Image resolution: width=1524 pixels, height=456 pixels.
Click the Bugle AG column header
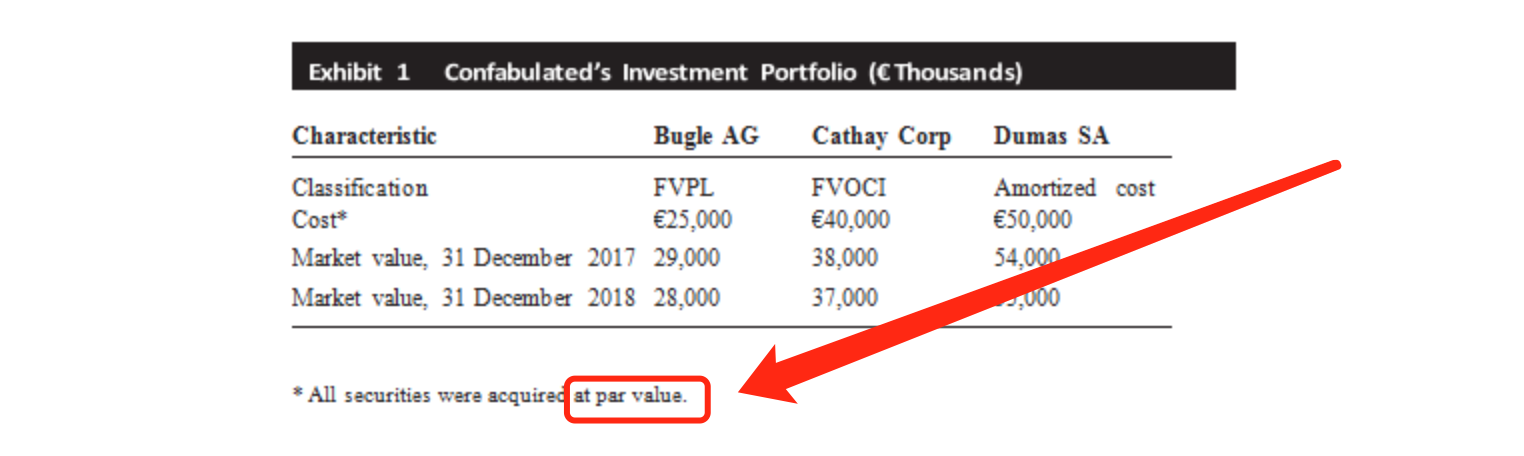pyautogui.click(x=706, y=136)
